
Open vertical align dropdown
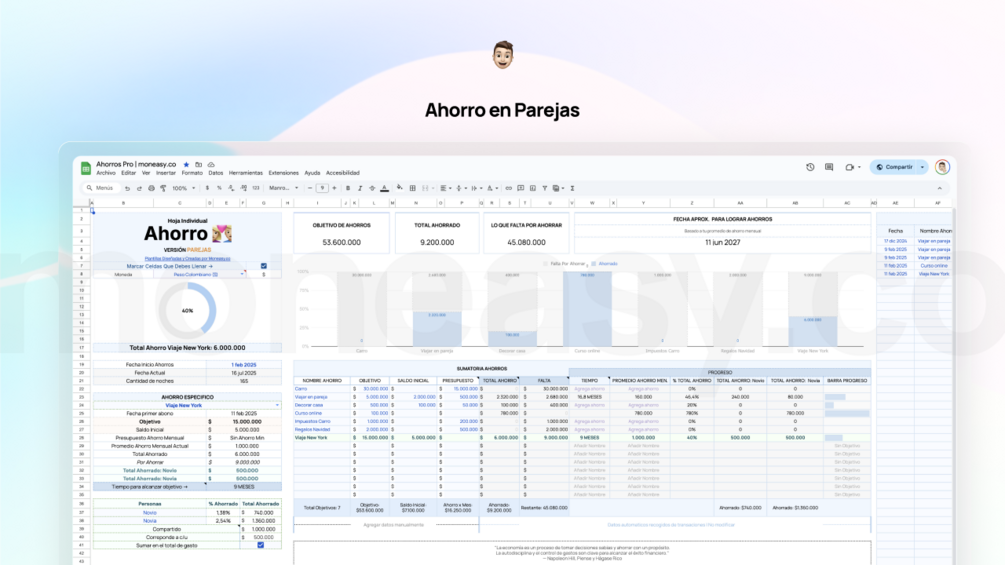pos(461,188)
